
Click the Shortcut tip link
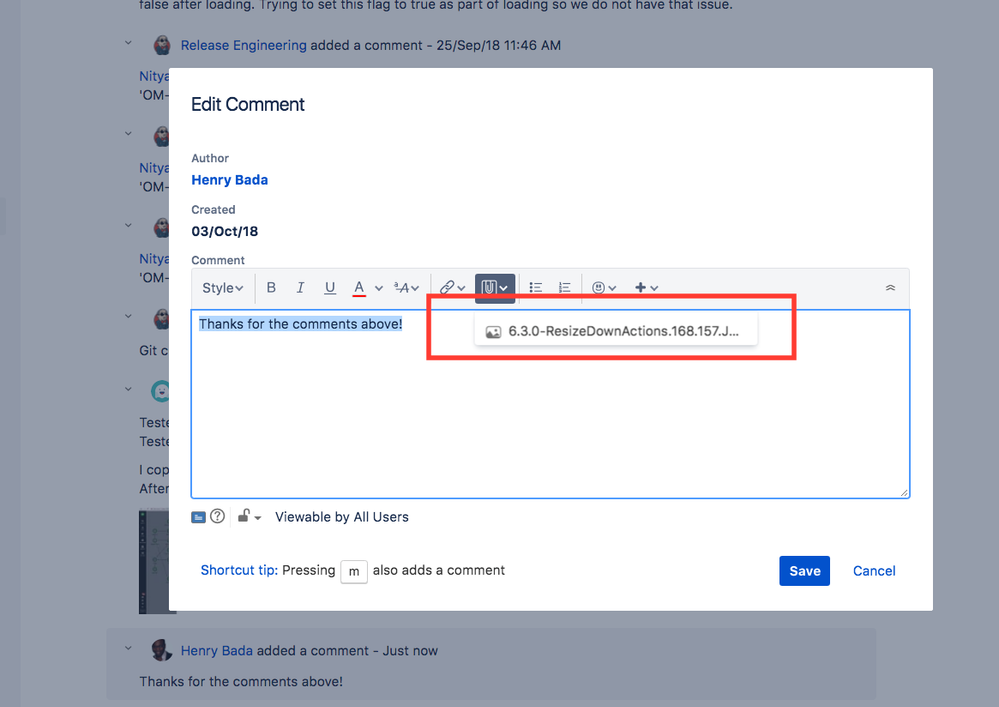(x=239, y=570)
